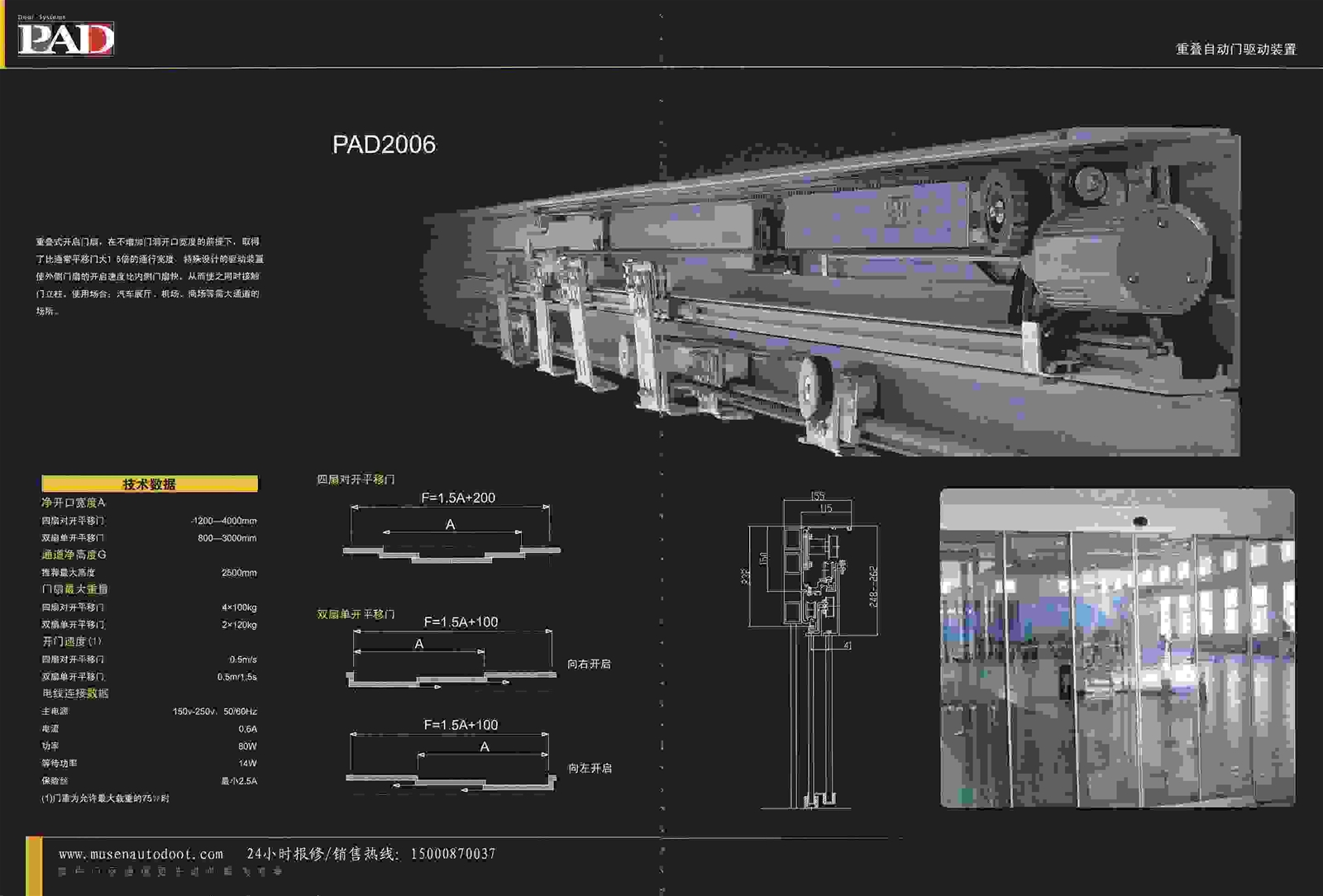Click the "净开口宽度A" section heading
Image resolution: width=1323 pixels, height=896 pixels.
click(74, 503)
